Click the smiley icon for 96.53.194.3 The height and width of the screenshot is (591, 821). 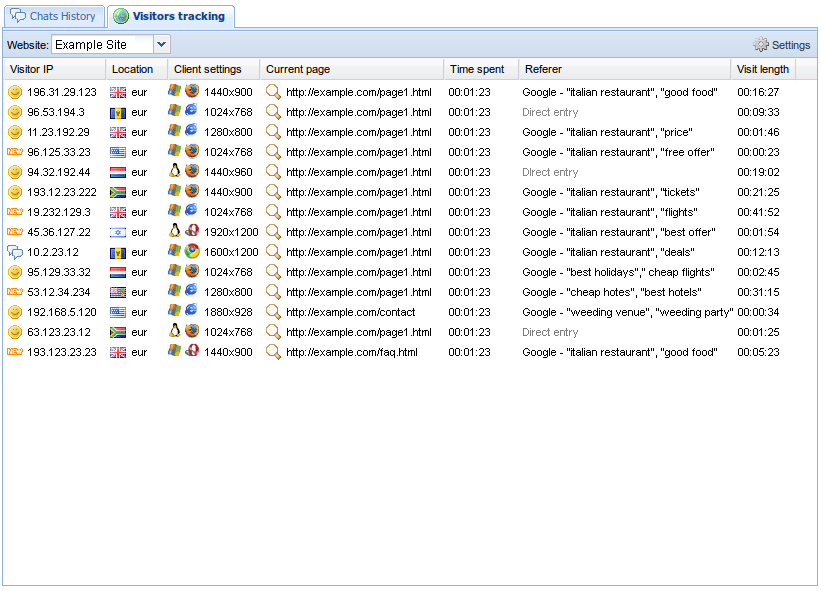click(15, 112)
